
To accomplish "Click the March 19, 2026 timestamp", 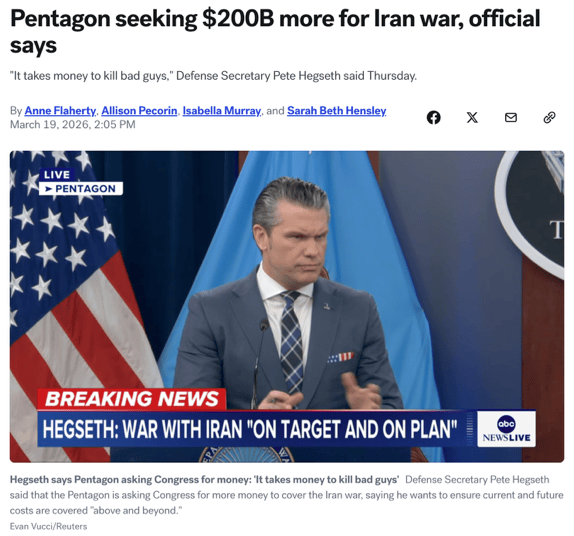I will (72, 125).
